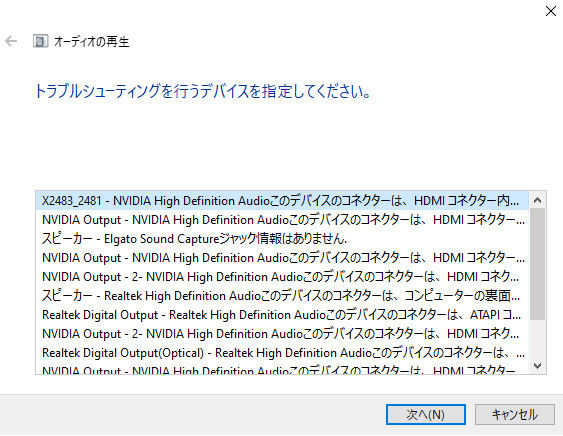Select NVIDIA Output - 2- row above Realtek スピーカー
Image resolution: width=563 pixels, height=436 pixels.
coord(282,277)
